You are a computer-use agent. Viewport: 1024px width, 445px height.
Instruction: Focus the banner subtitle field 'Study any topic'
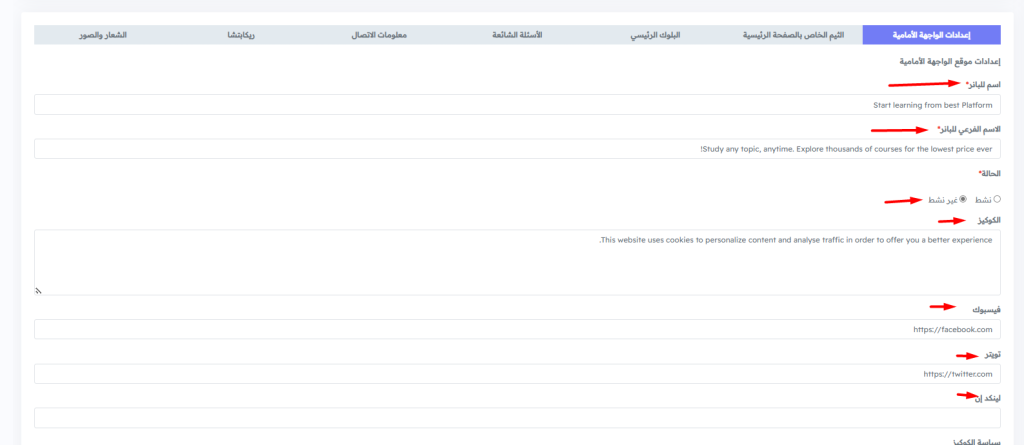pos(517,148)
